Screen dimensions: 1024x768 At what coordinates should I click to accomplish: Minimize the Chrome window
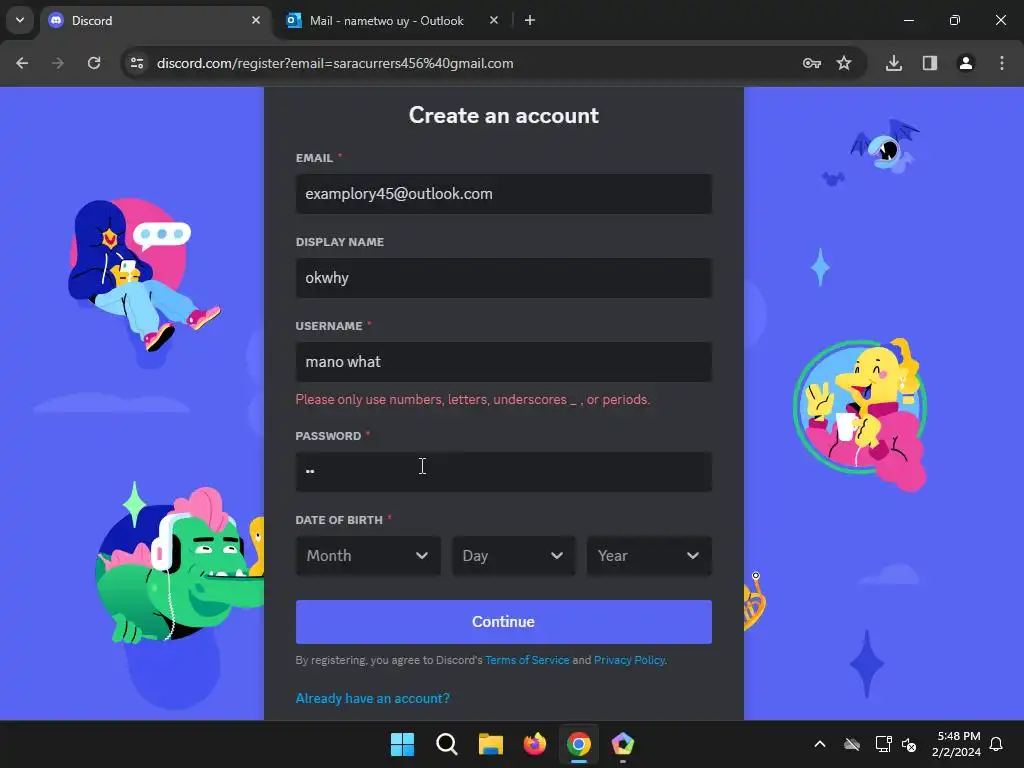pos(908,20)
